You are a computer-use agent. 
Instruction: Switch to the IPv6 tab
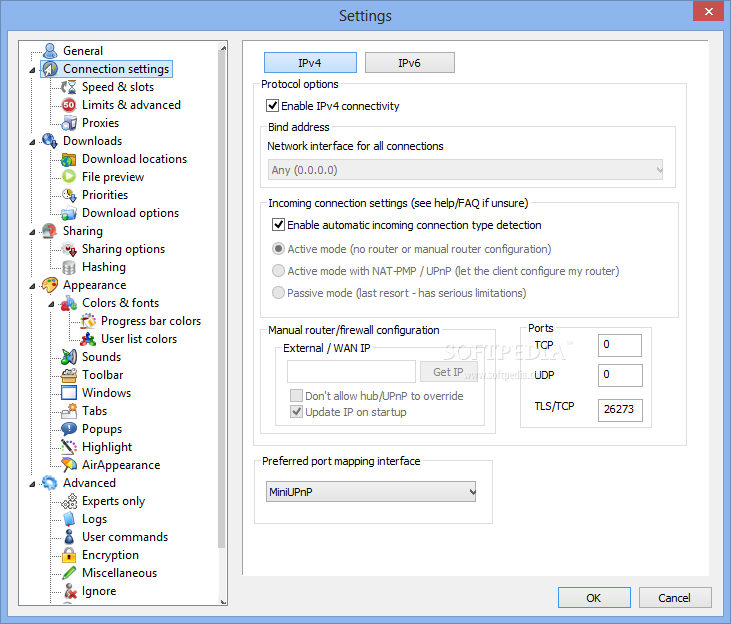pyautogui.click(x=409, y=63)
